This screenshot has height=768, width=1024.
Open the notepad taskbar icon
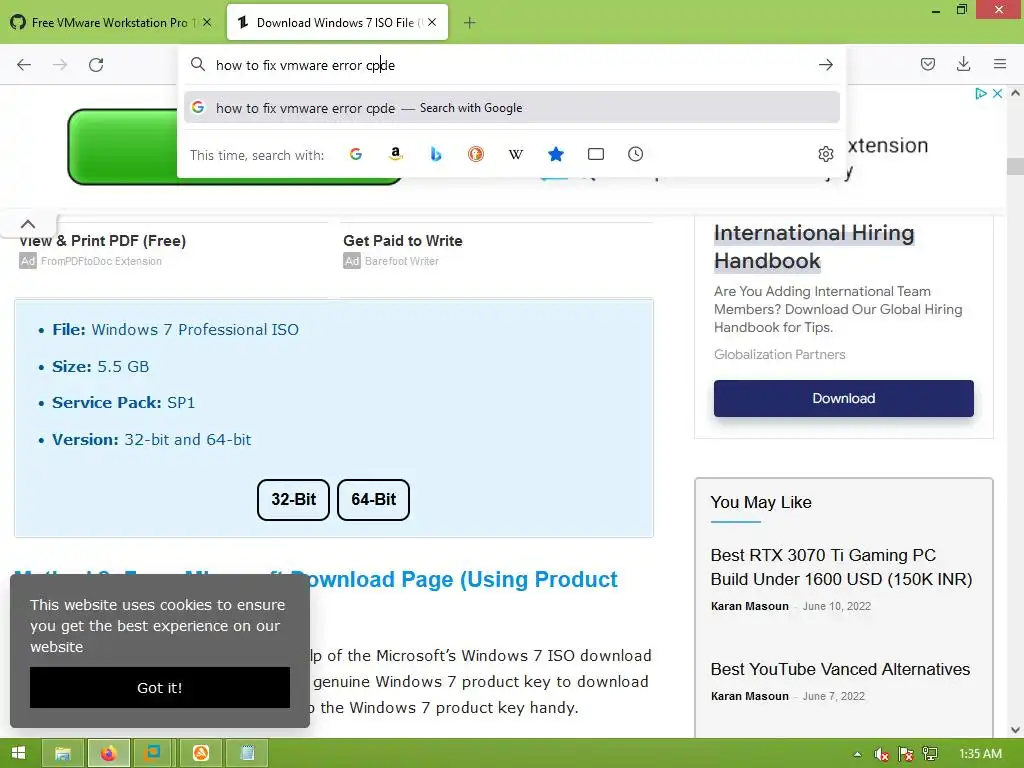pyautogui.click(x=247, y=754)
